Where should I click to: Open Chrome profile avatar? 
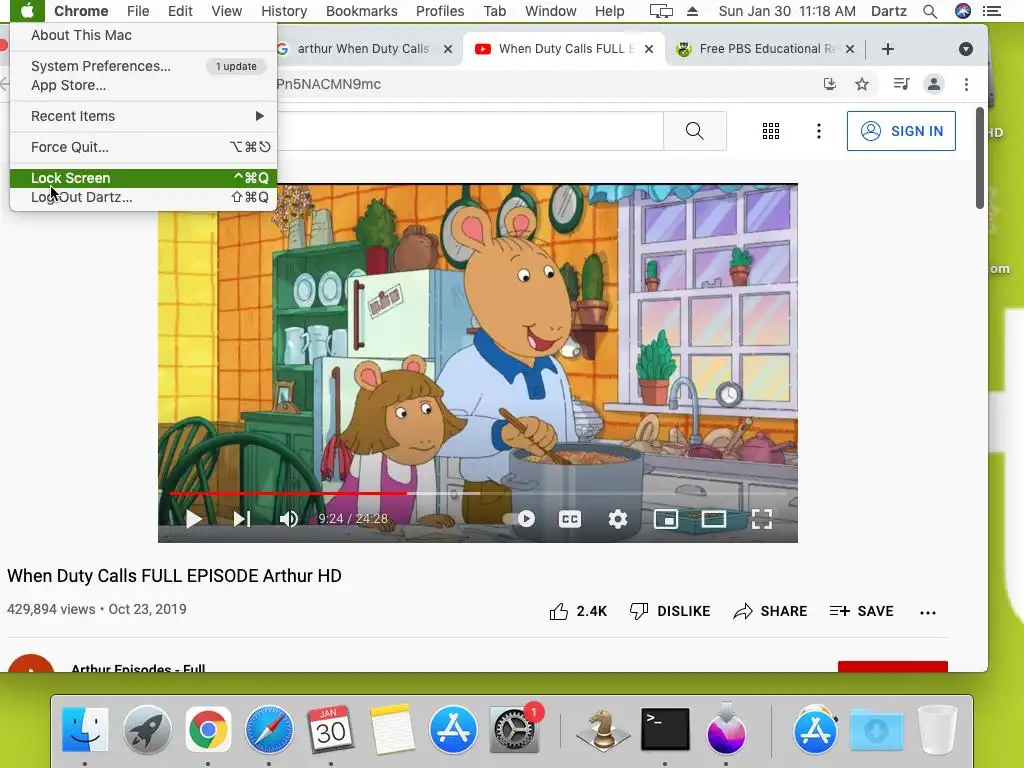pos(934,84)
